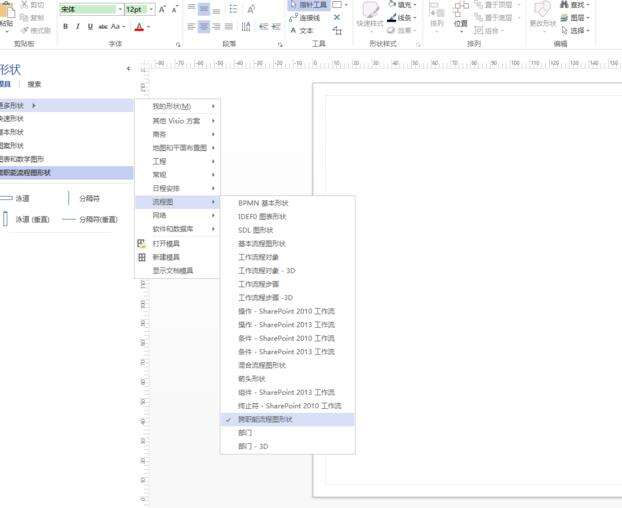Click the Quick Styles (快速样式) button
The width and height of the screenshot is (622, 508).
[370, 15]
